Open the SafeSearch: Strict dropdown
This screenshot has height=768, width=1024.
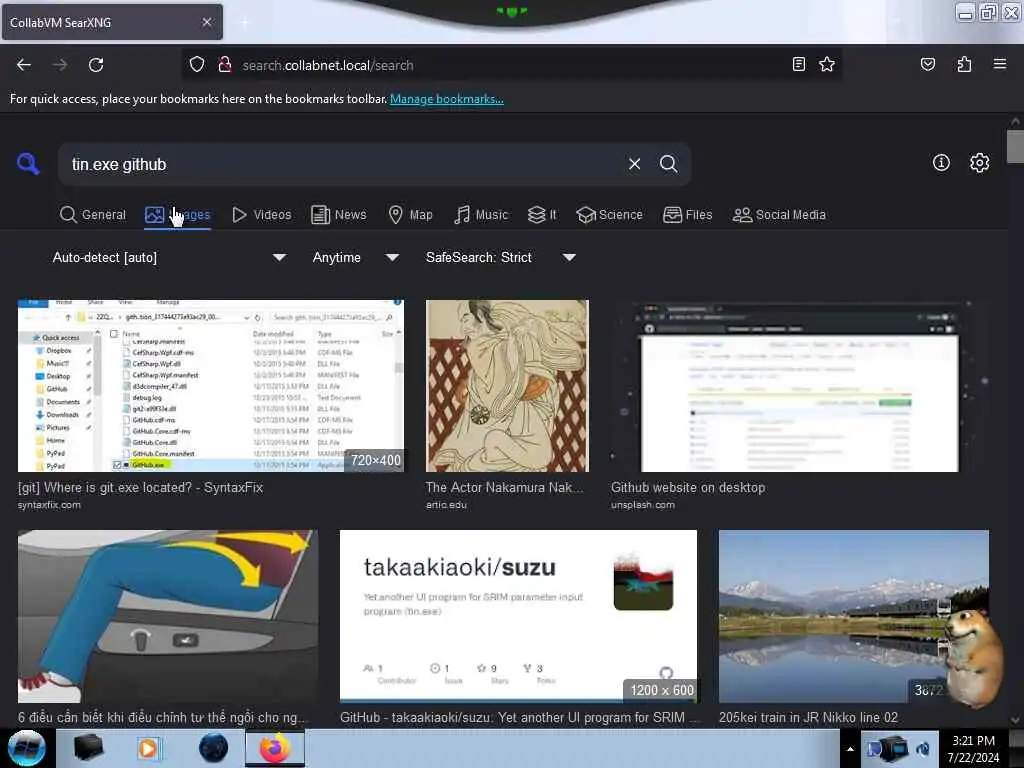[x=500, y=257]
